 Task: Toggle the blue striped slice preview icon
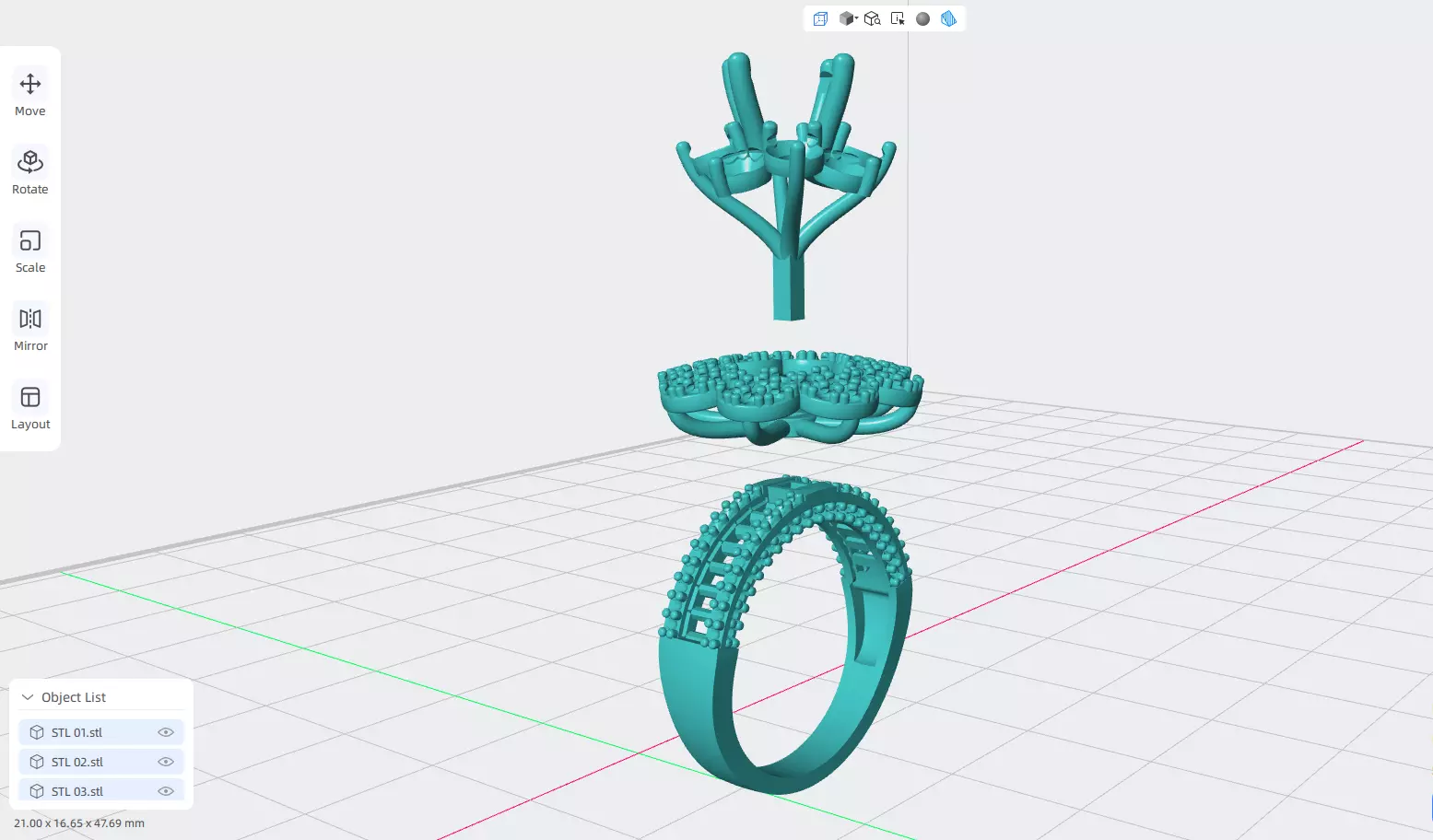click(948, 18)
